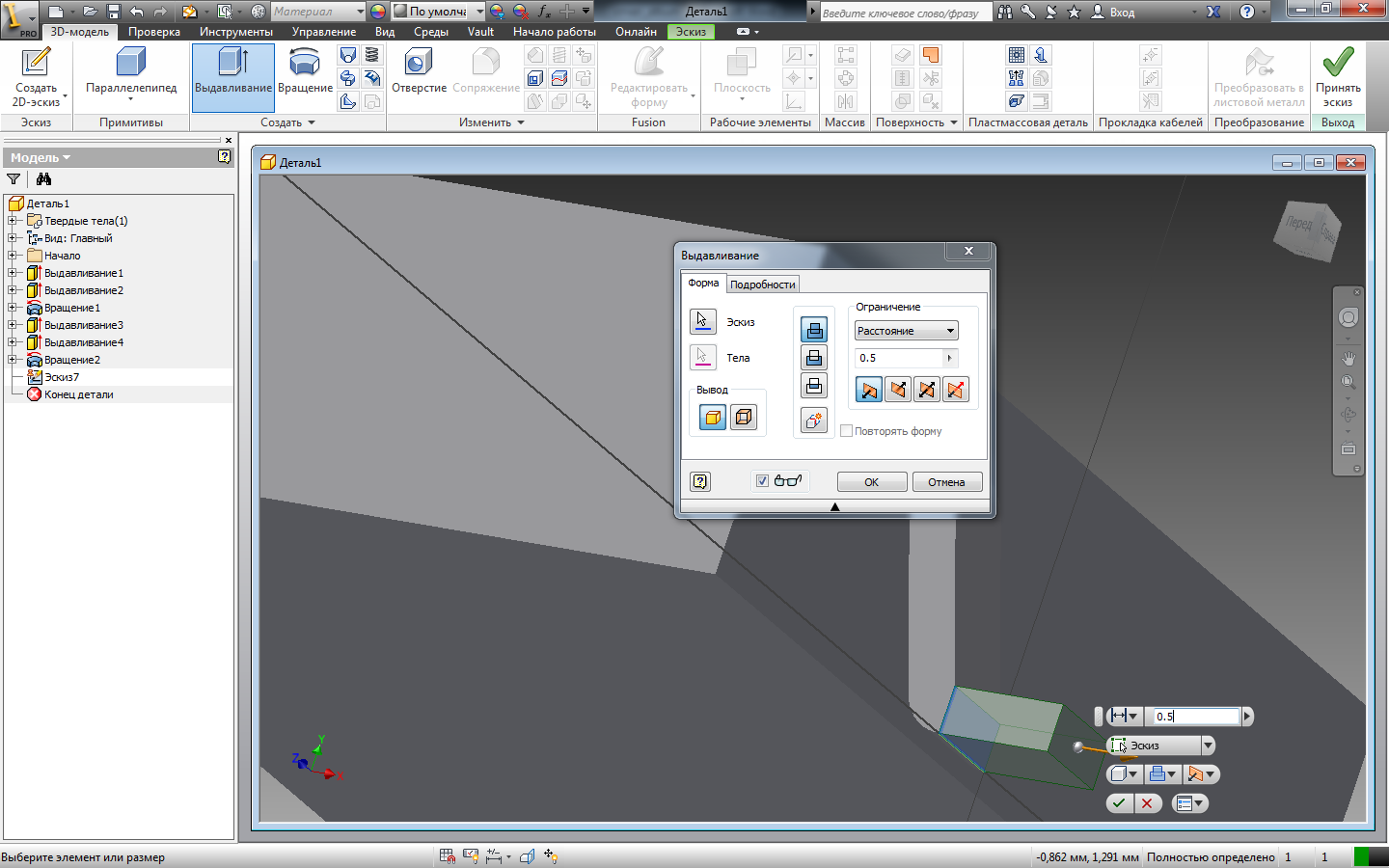Click Create 2D sketch (Создать 2D-эскиз) icon

[x=36, y=62]
